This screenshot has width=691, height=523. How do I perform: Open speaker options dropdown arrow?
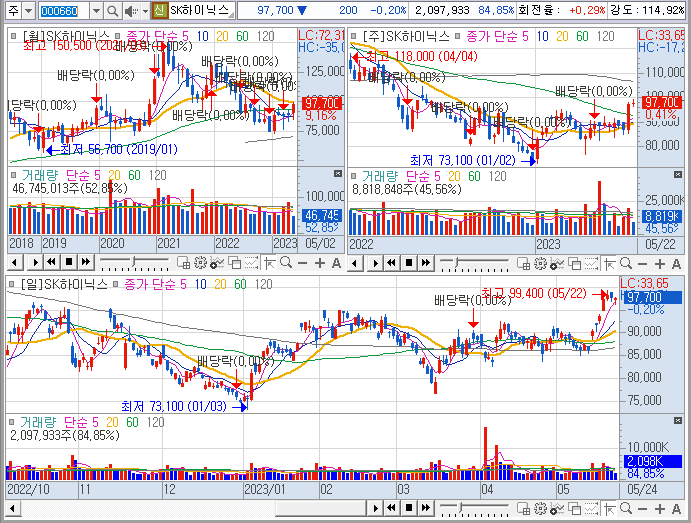(x=145, y=11)
